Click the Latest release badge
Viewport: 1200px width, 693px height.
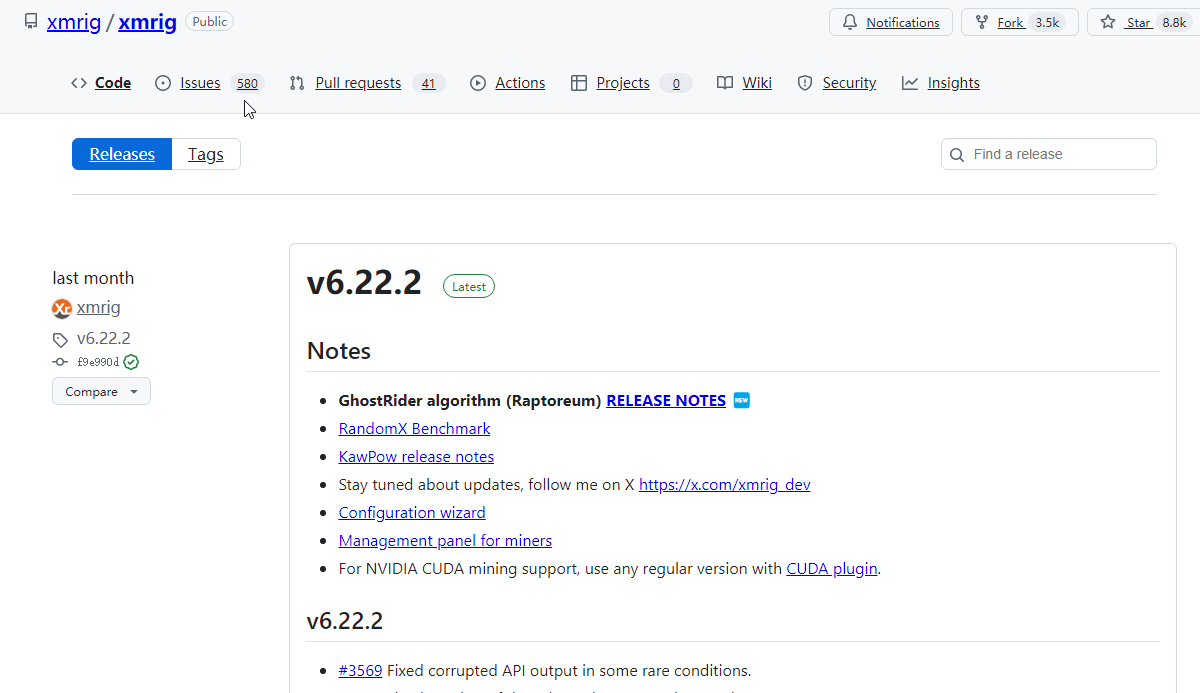(x=468, y=286)
